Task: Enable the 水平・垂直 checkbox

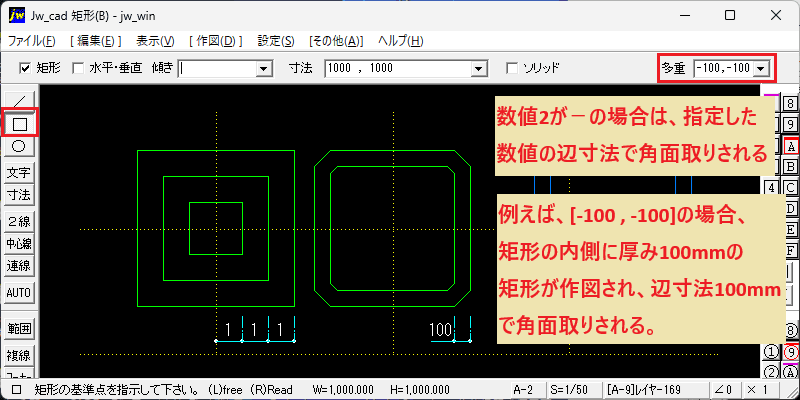Action: [78, 68]
